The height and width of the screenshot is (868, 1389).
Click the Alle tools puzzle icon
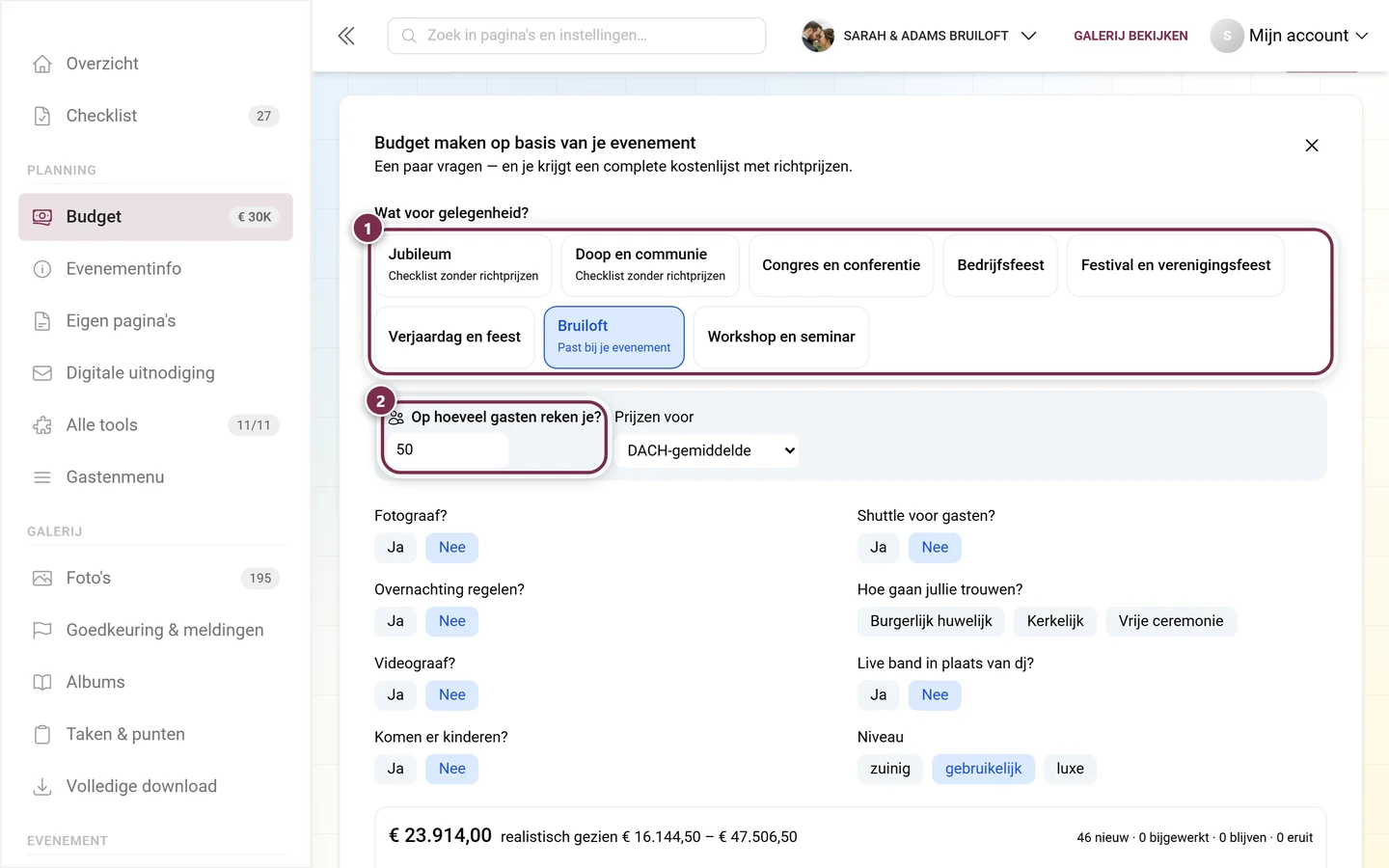pos(42,425)
